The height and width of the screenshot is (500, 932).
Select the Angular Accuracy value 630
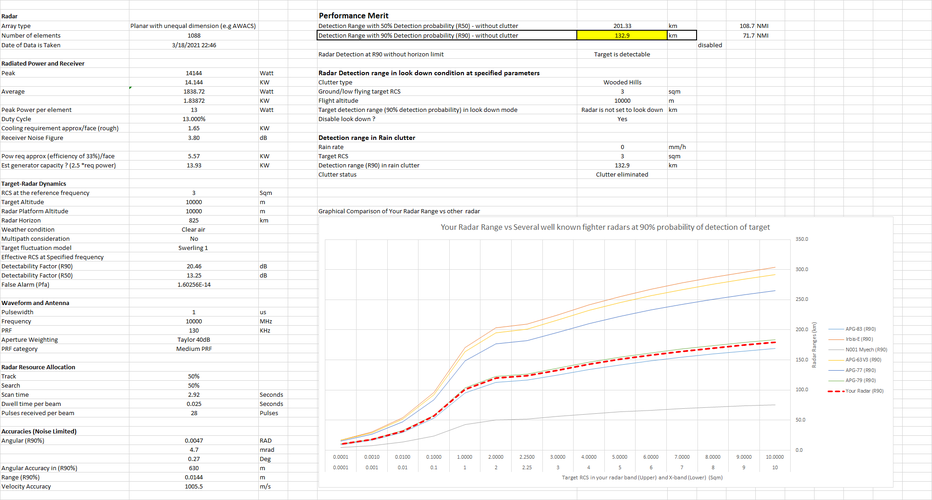pyautogui.click(x=194, y=468)
